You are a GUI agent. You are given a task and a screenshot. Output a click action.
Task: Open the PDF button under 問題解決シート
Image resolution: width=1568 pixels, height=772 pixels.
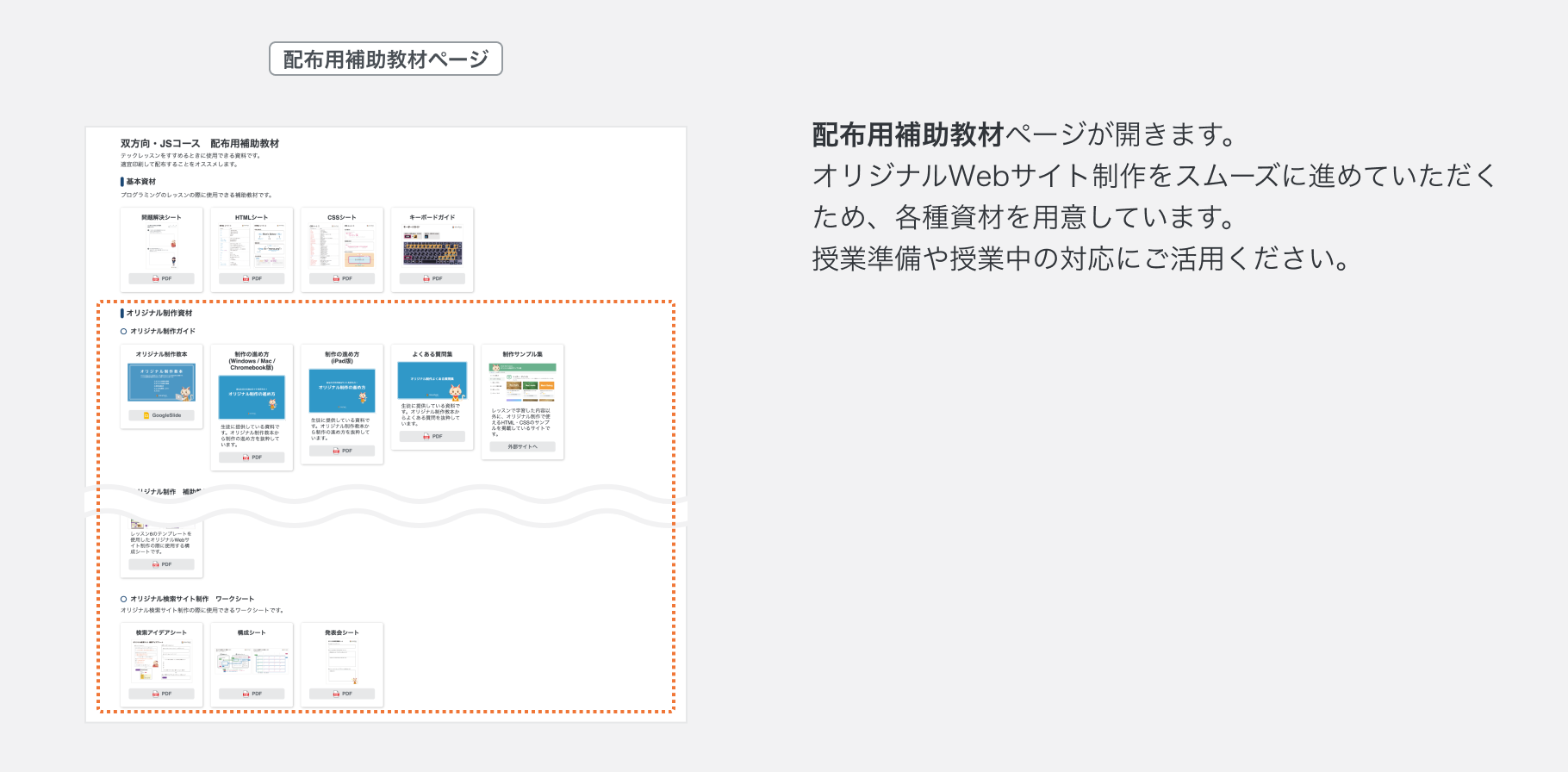click(161, 278)
